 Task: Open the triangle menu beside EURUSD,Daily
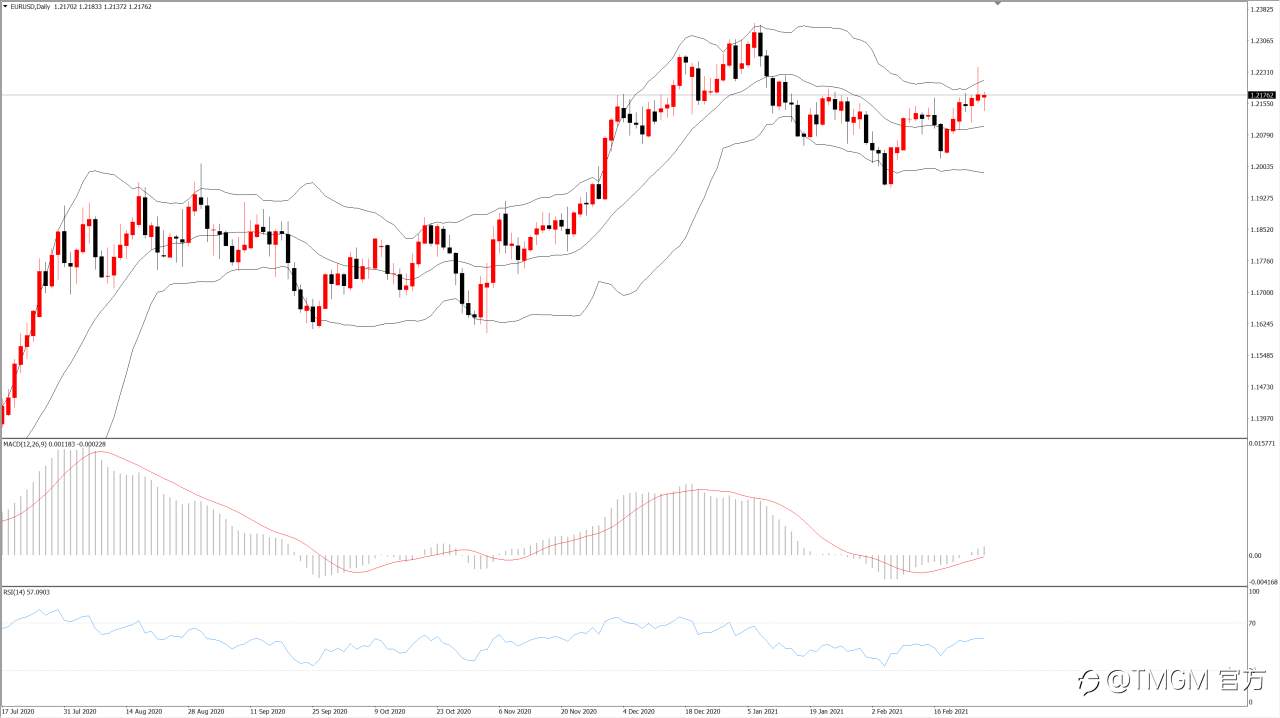5,7
